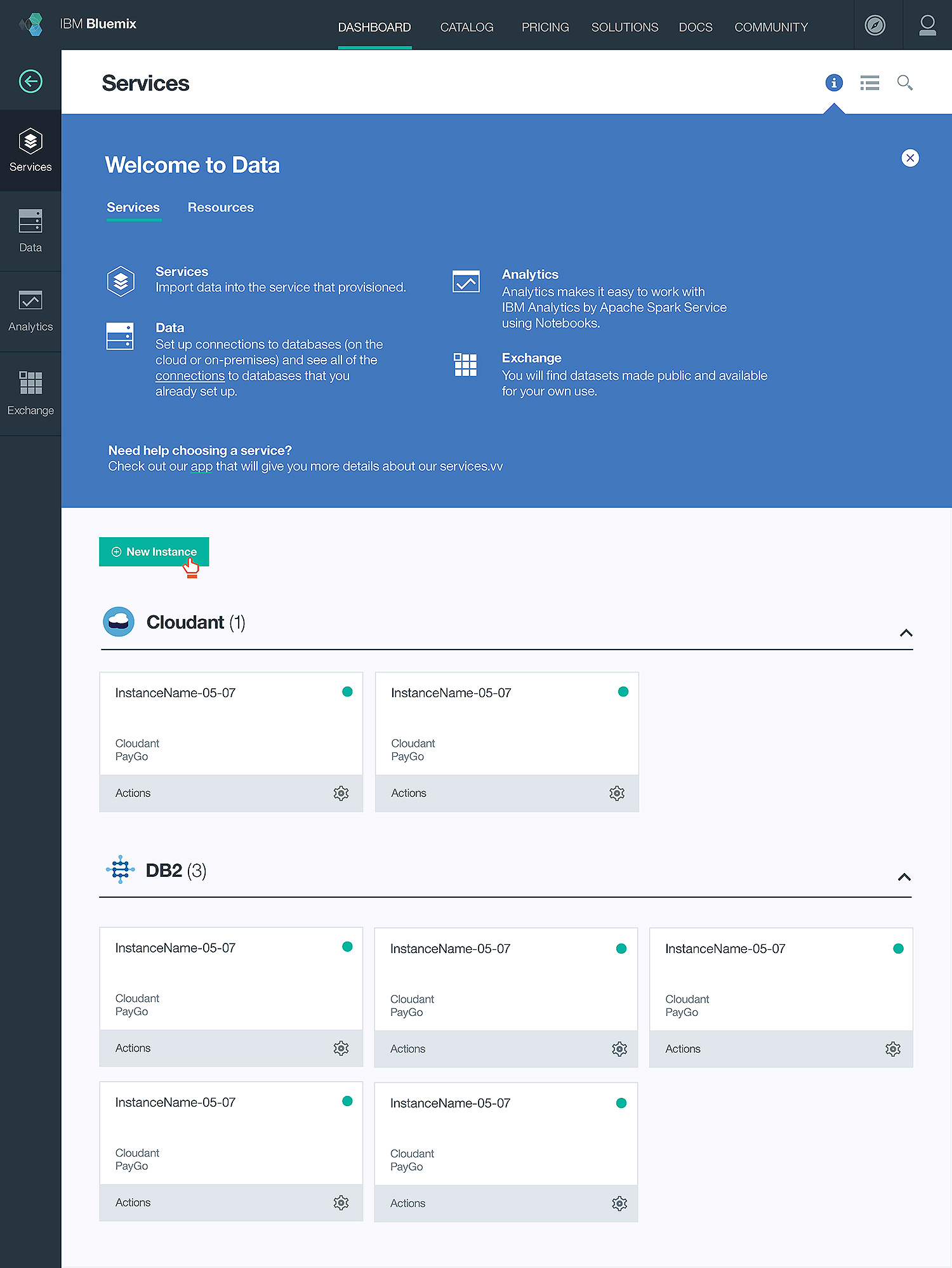Collapse the Cloudant section
The width and height of the screenshot is (952, 1268).
(906, 633)
